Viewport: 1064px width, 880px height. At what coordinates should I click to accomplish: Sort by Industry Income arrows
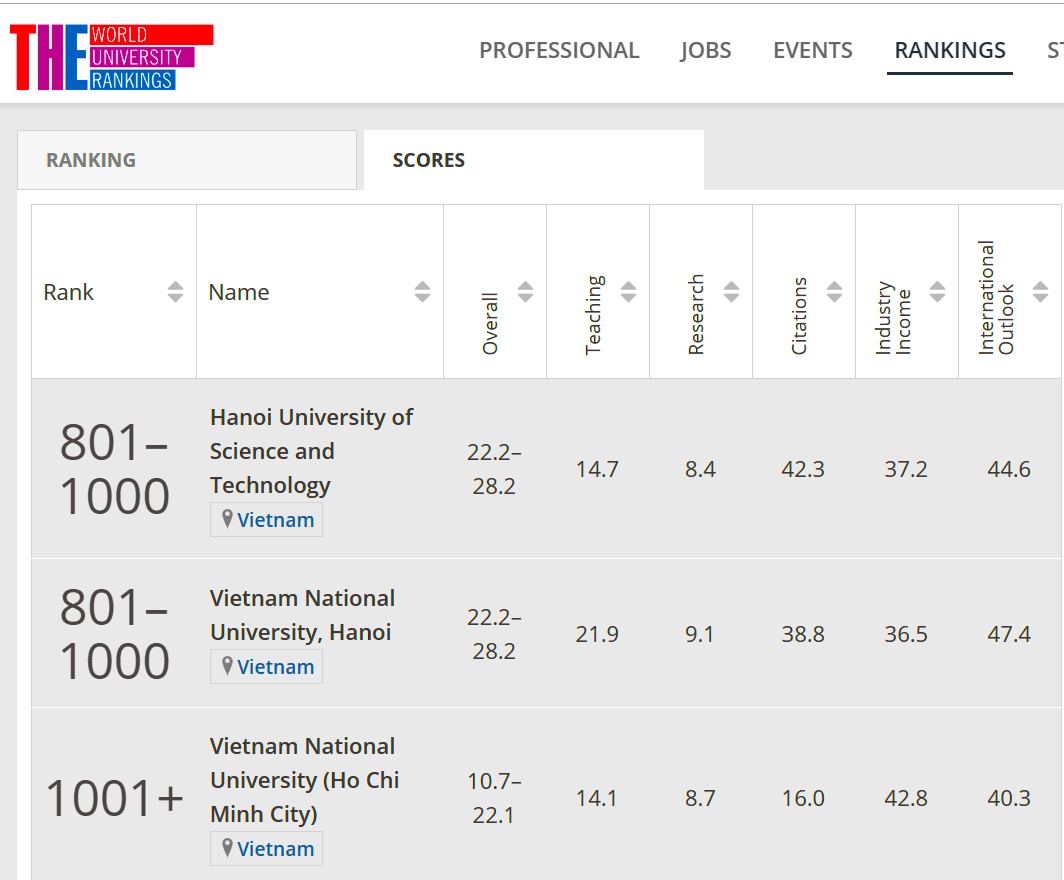(937, 292)
